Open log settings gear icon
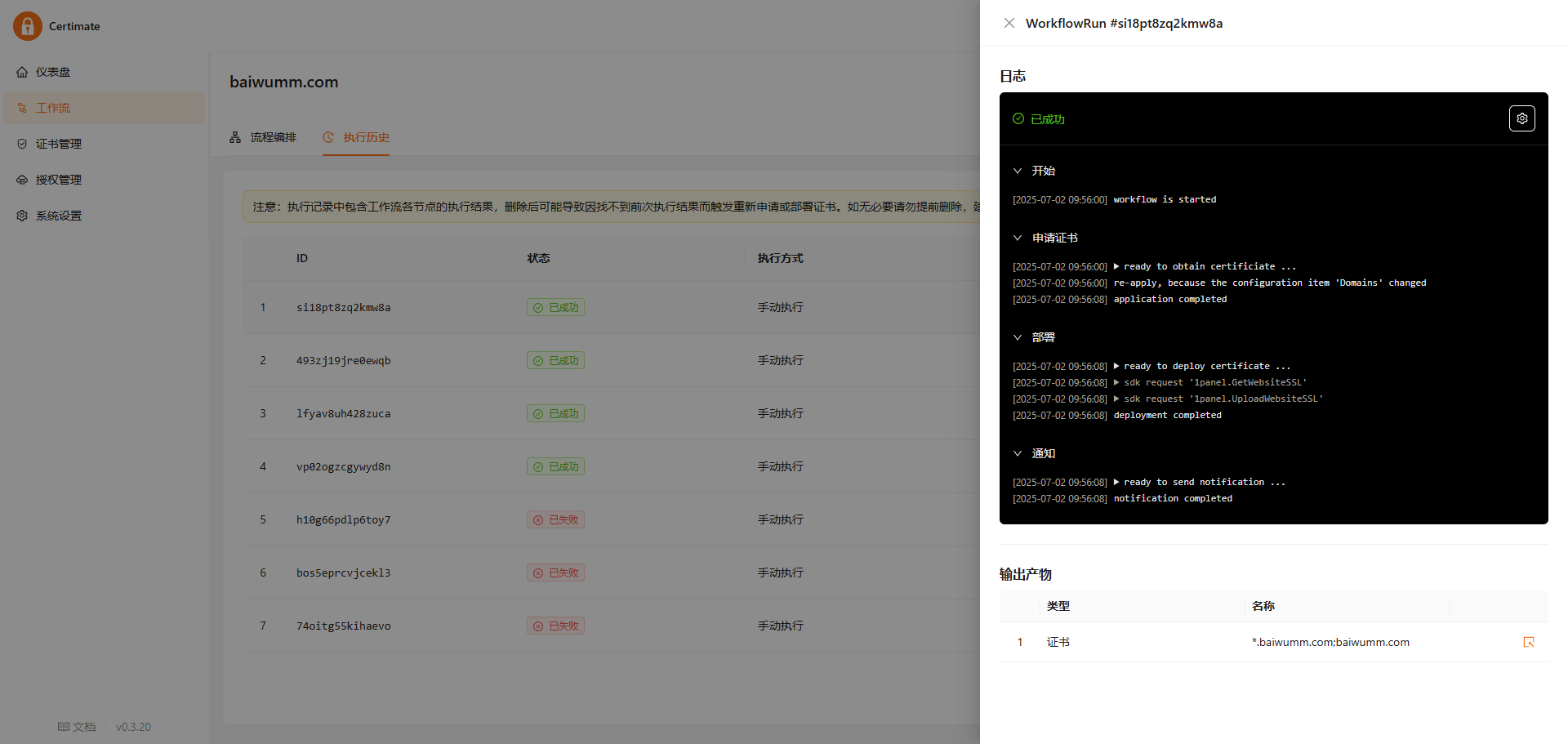Screen dimensions: 1568x744 pos(1521,118)
